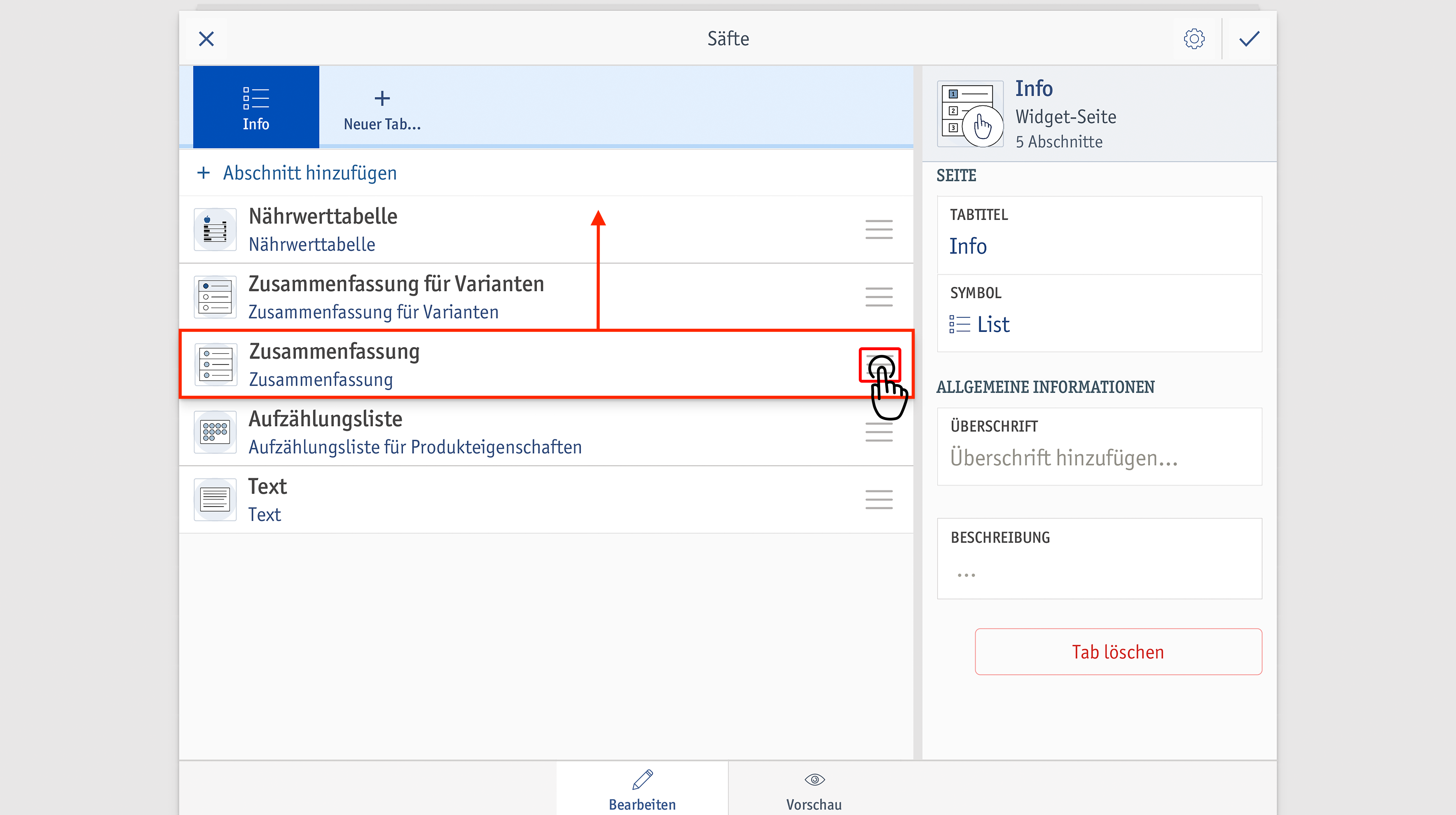Click the Beschreibung text field
Viewport: 1456px width, 815px height.
point(1099,558)
